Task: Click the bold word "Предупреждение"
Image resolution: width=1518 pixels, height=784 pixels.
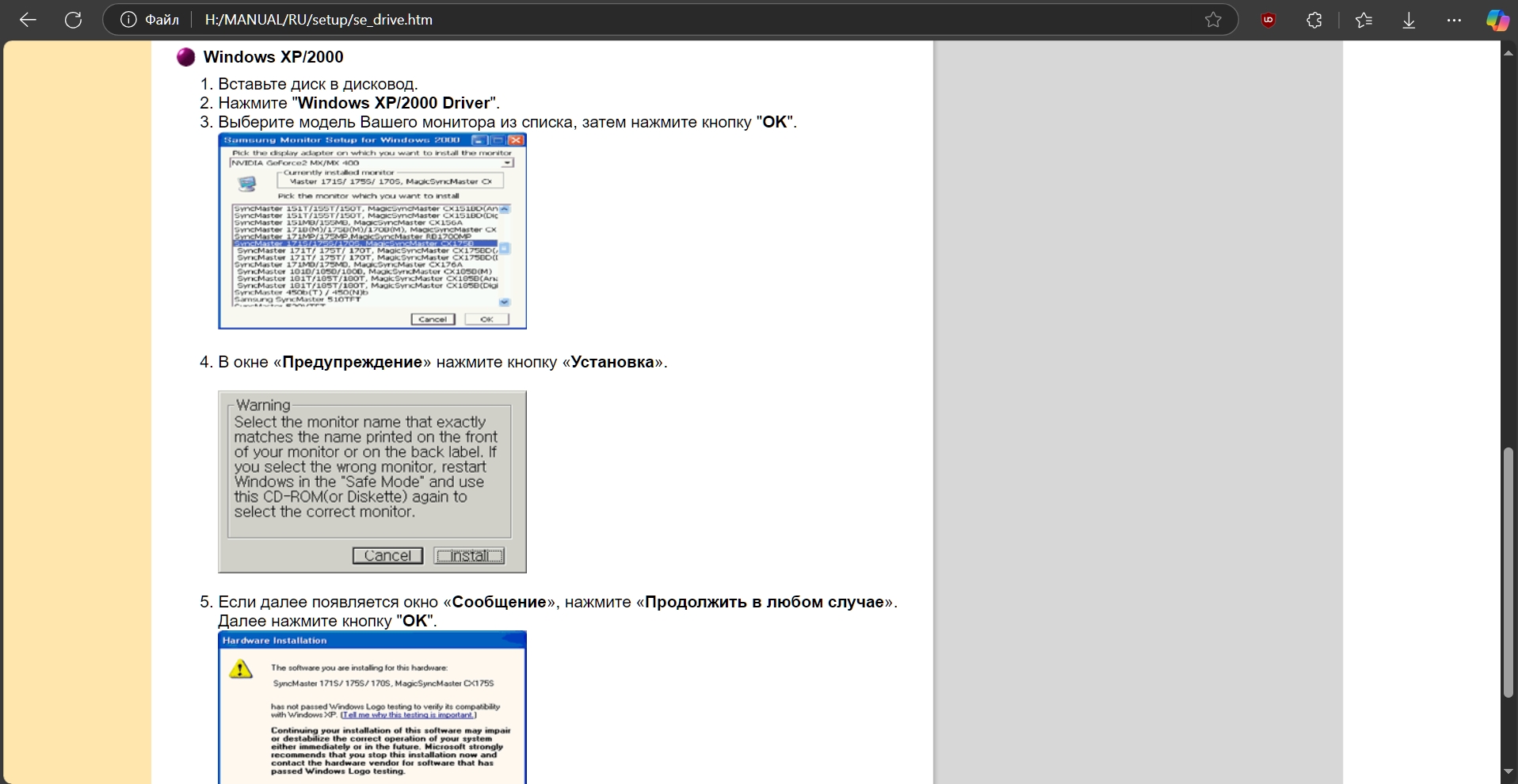Action: 353,362
